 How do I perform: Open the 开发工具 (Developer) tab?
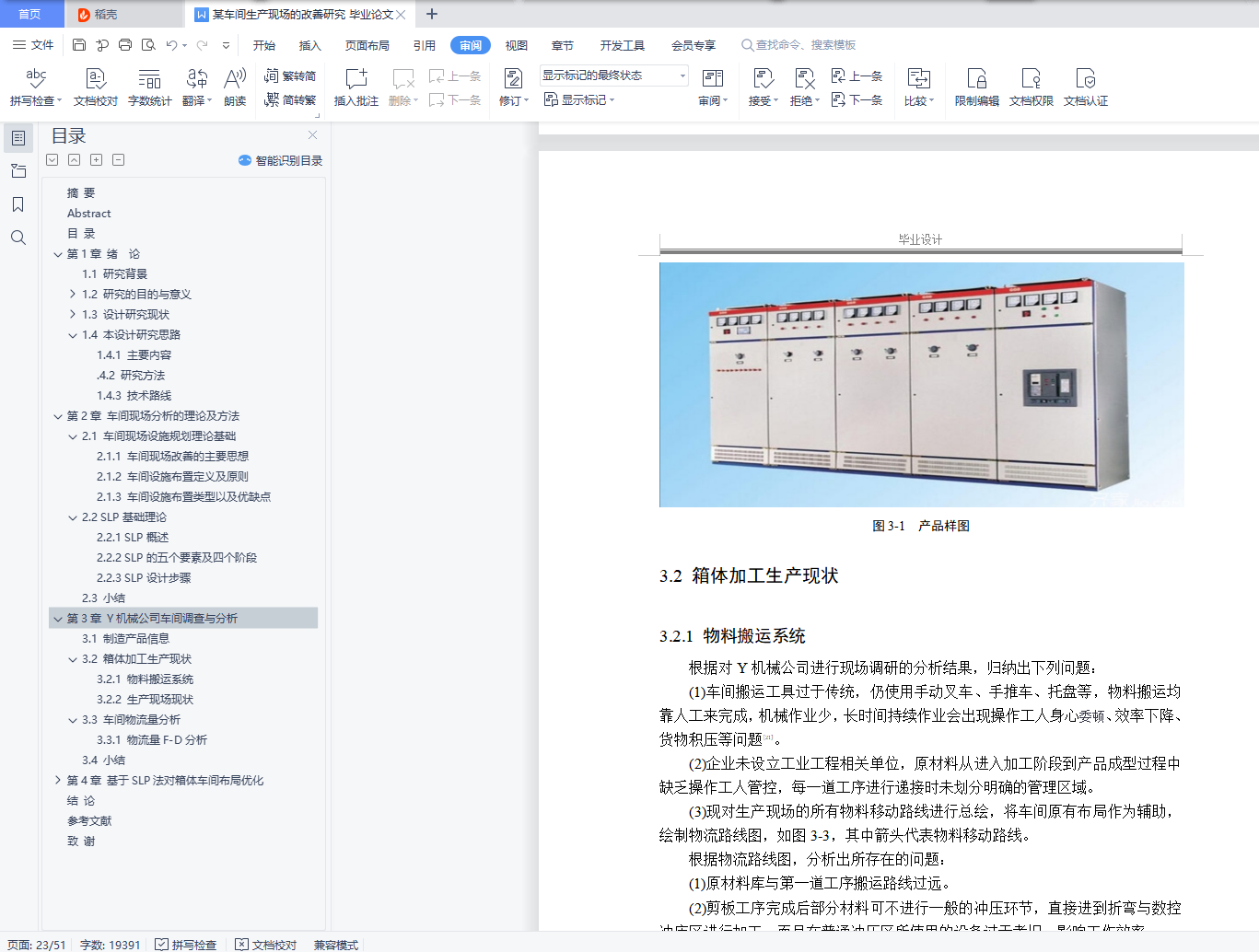click(623, 45)
